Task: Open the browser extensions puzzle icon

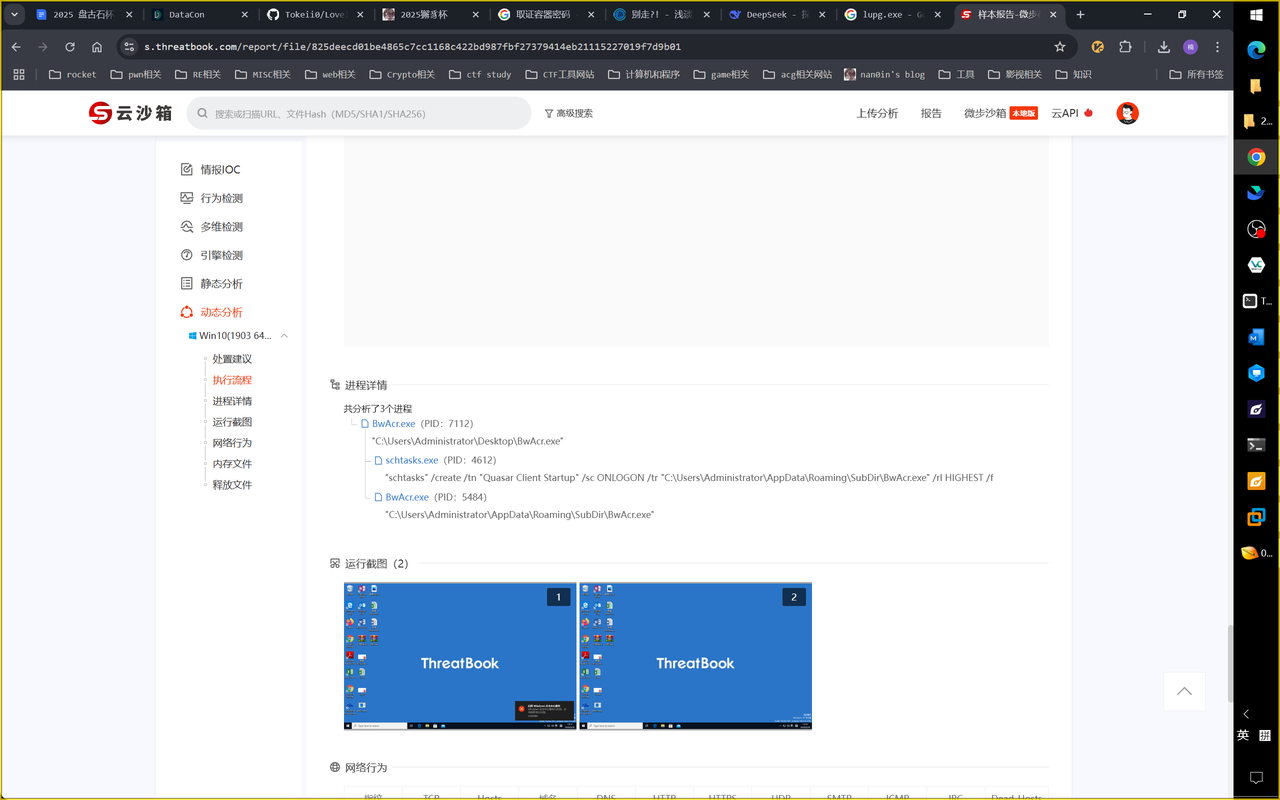Action: (1125, 47)
